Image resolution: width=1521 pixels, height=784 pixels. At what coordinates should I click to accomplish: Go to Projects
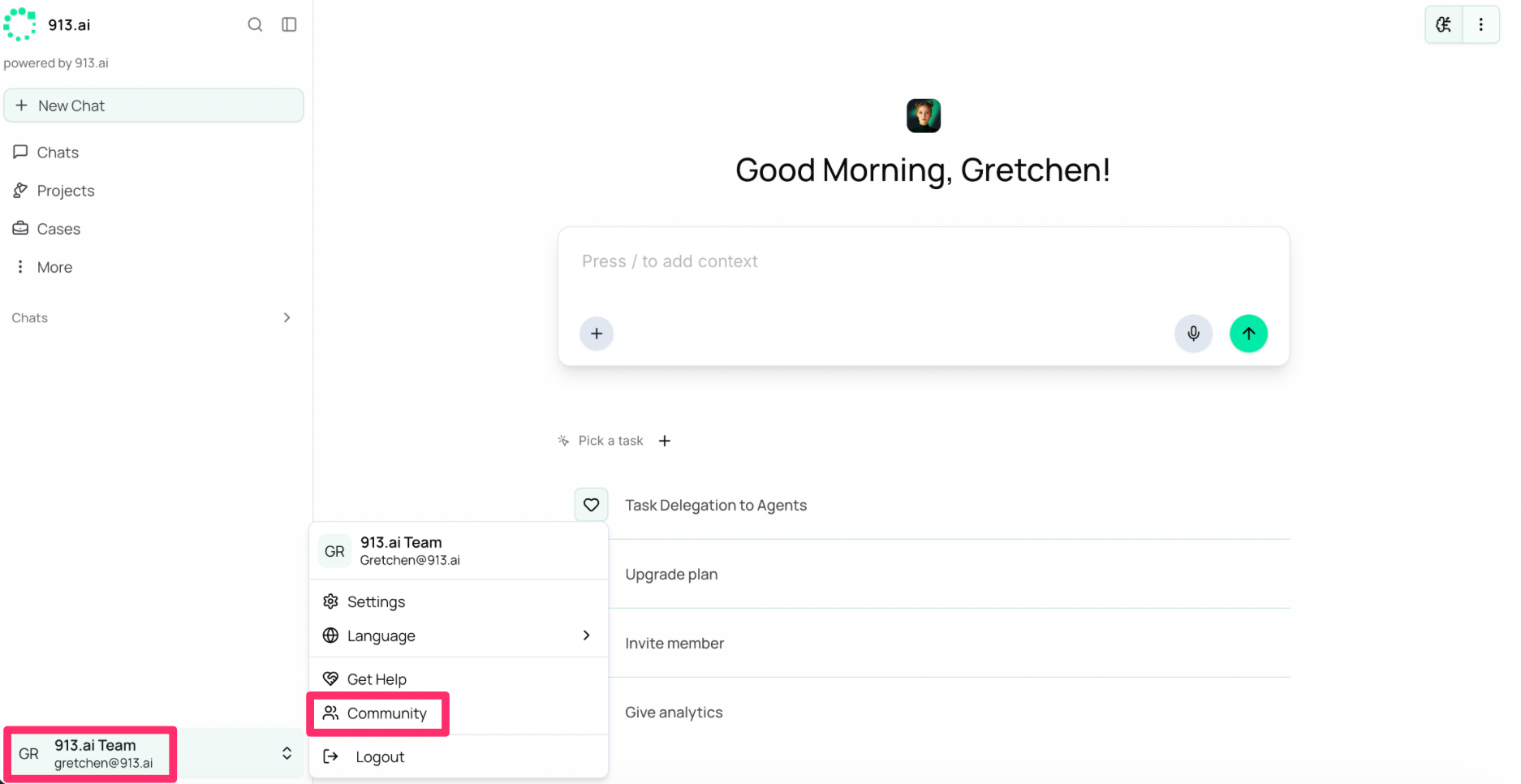[x=54, y=191]
